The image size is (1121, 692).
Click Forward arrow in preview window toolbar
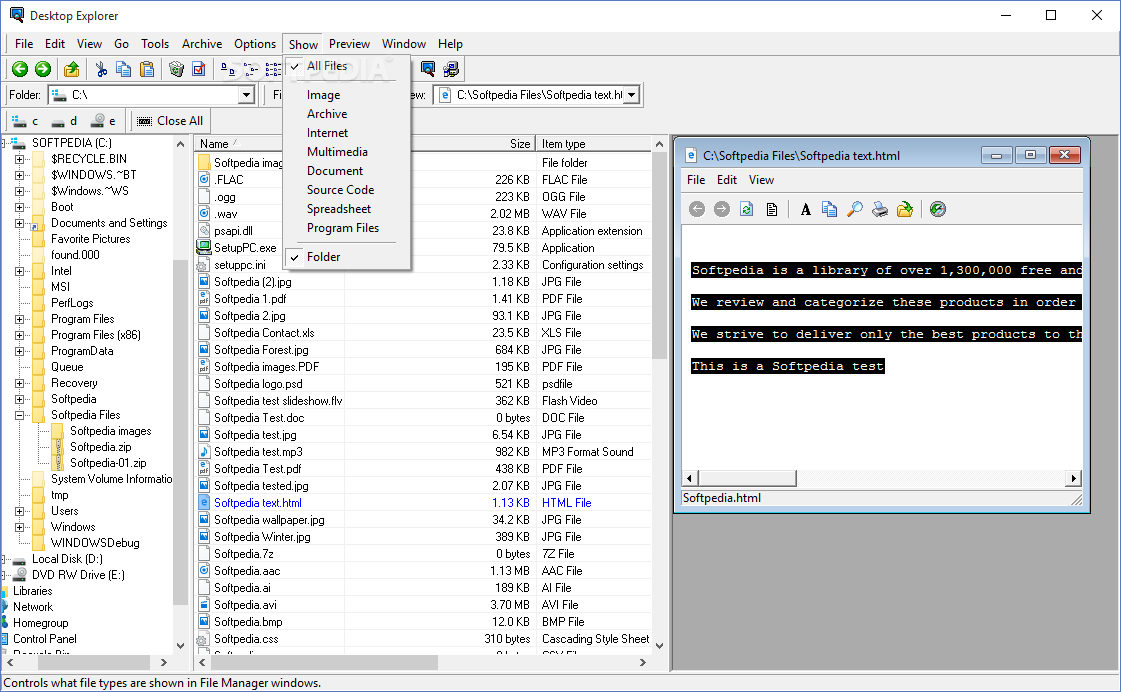point(722,209)
